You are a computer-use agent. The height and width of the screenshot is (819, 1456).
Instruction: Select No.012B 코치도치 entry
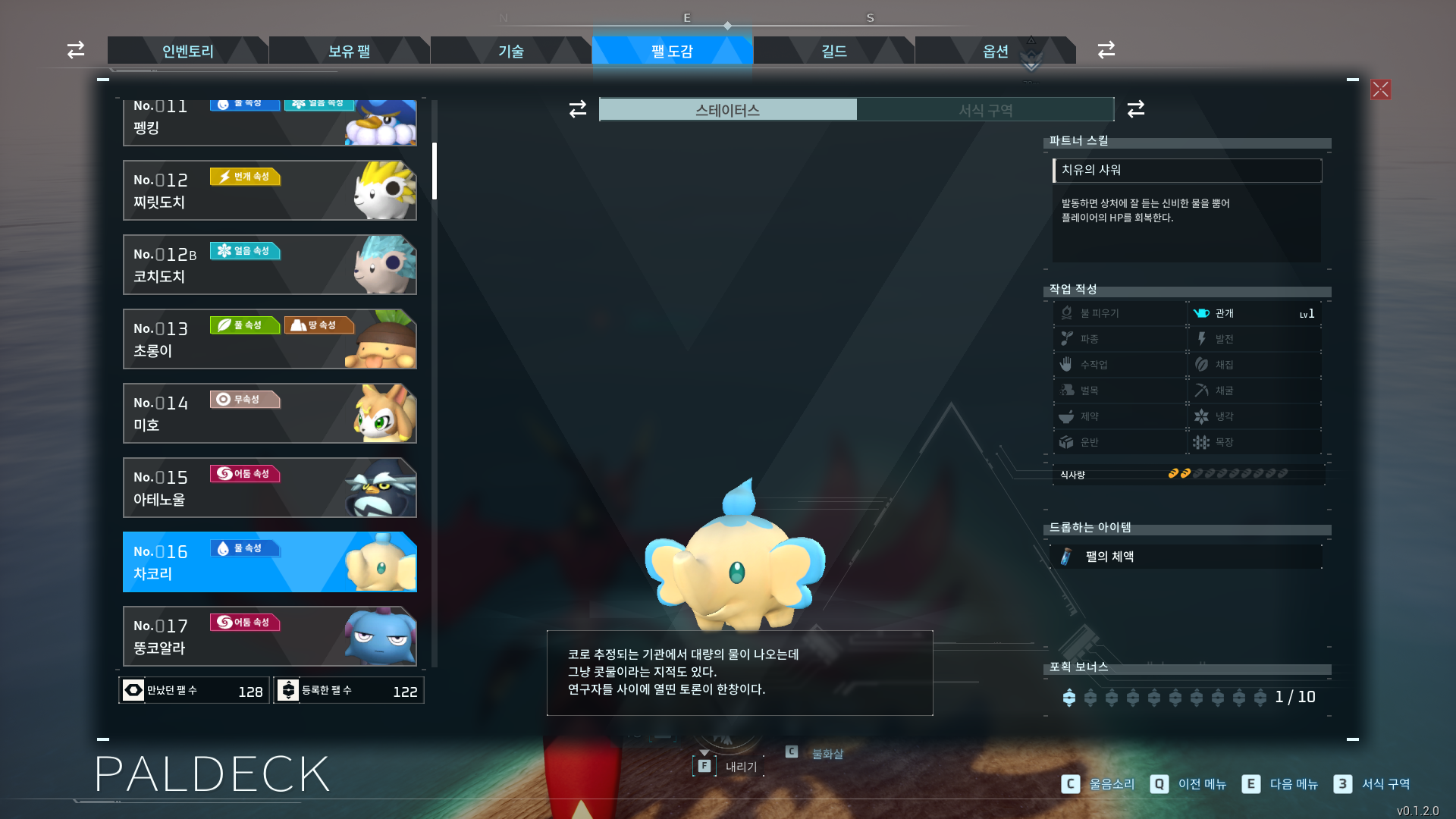click(270, 265)
